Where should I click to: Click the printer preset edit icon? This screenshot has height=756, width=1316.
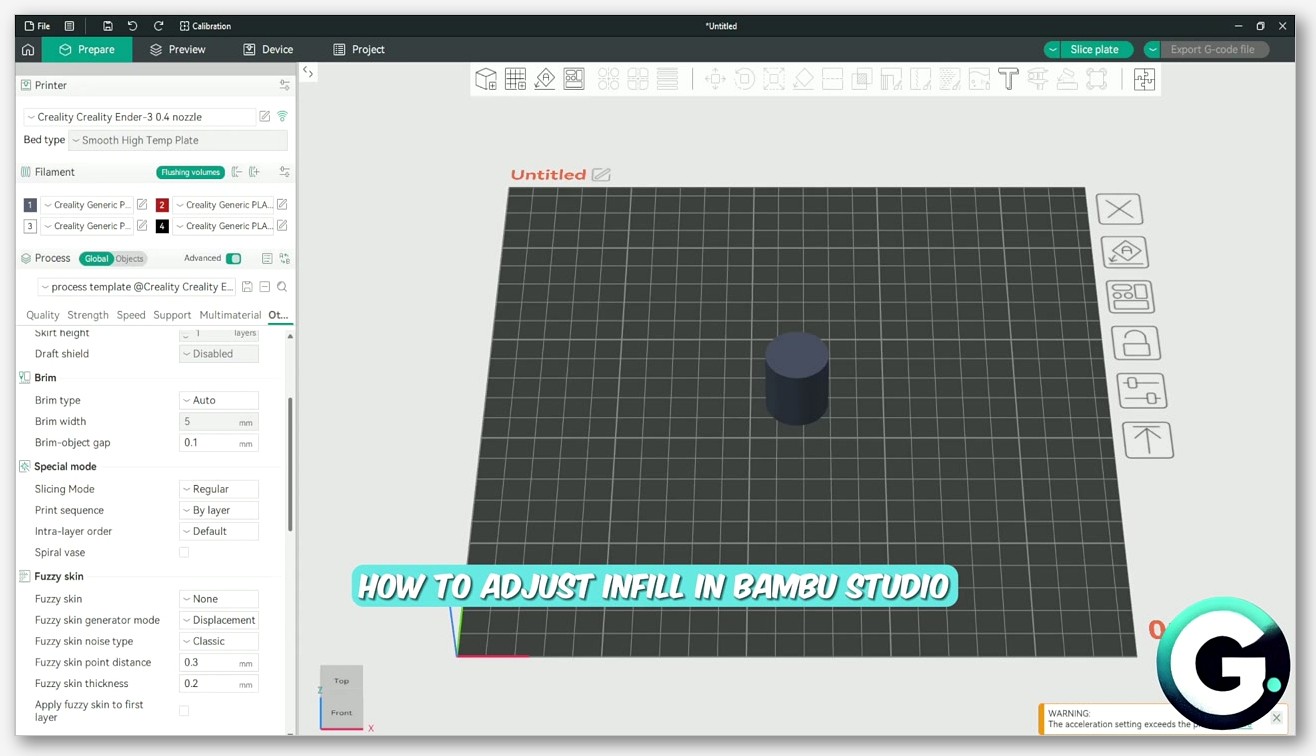265,117
